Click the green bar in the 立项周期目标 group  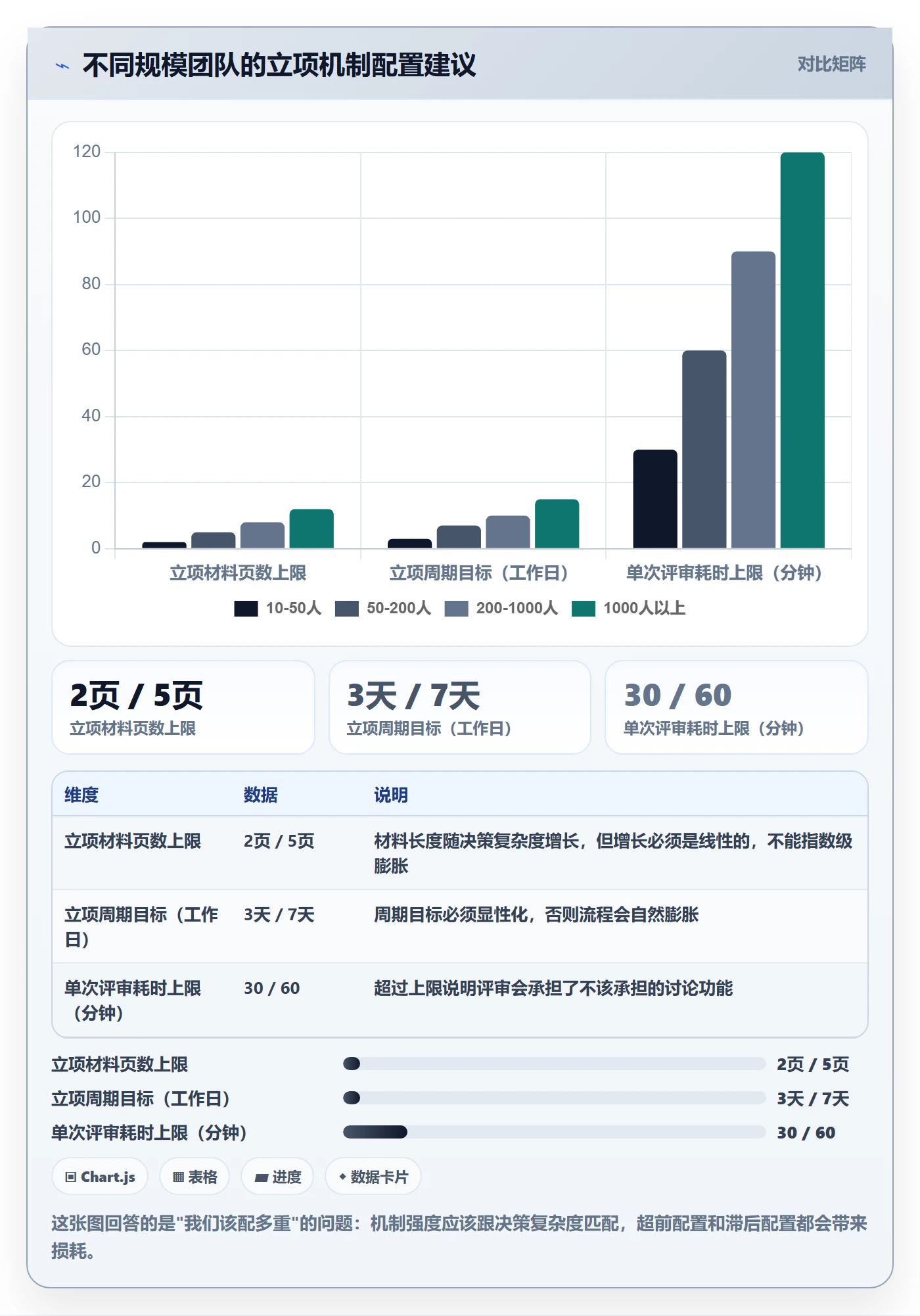[557, 523]
